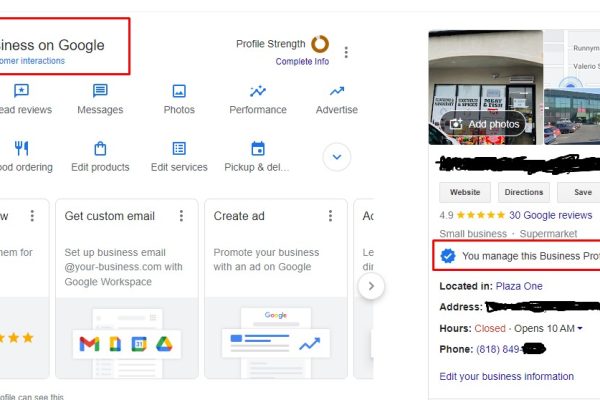
Task: Open the Pickup & delivery calendar icon
Action: point(258,149)
